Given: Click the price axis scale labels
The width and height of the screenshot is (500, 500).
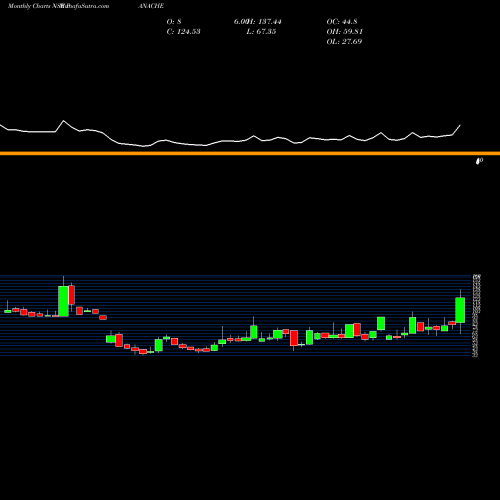Looking at the screenshot, I should coord(476,315).
